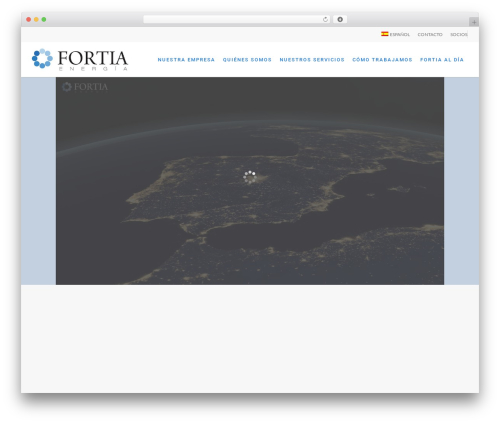Click the browser address bar
Image resolution: width=500 pixels, height=423 pixels.
pos(237,19)
